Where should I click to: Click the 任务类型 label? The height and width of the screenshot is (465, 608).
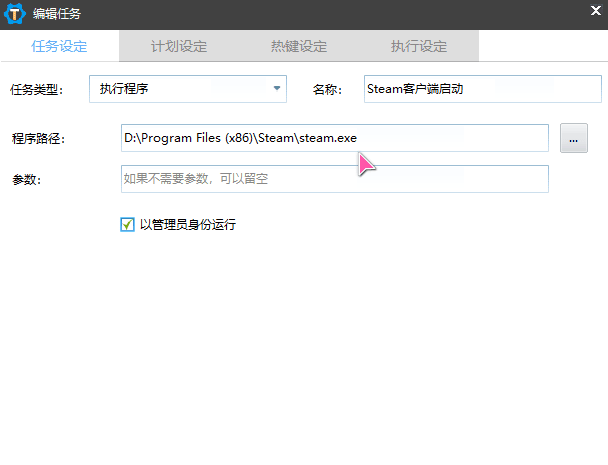[x=37, y=89]
